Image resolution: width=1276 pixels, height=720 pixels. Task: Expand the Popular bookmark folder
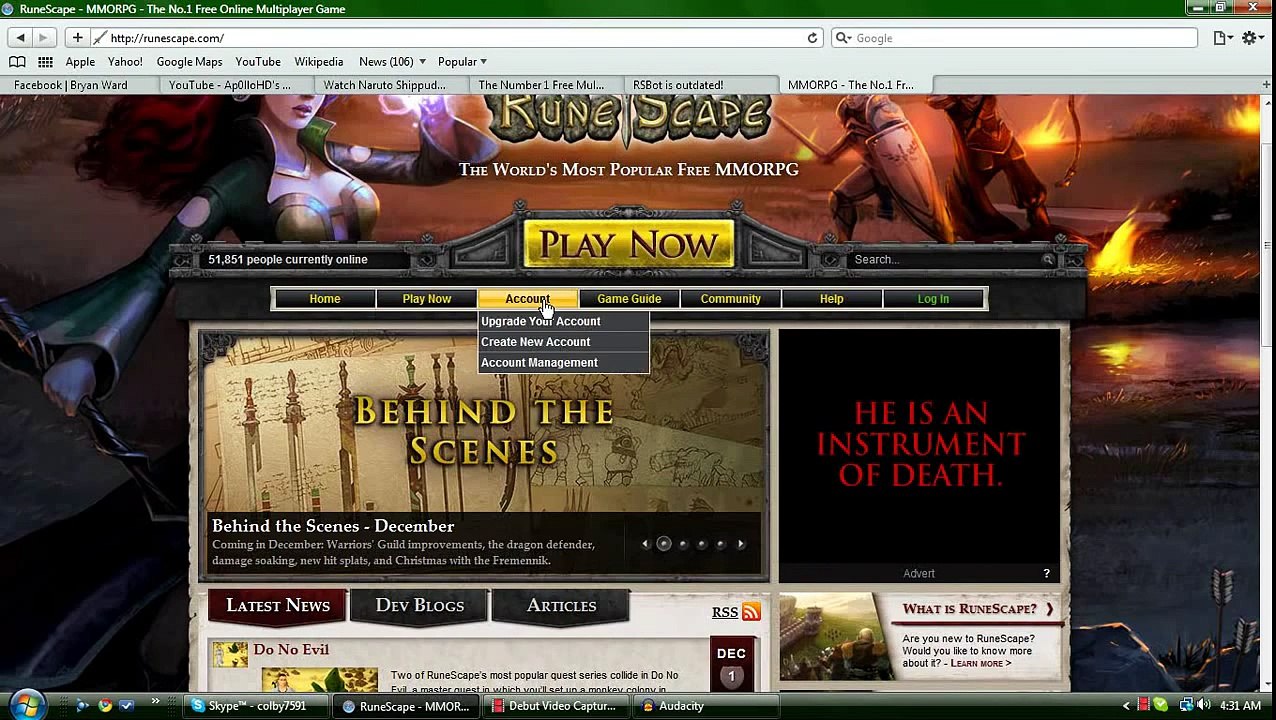point(462,62)
